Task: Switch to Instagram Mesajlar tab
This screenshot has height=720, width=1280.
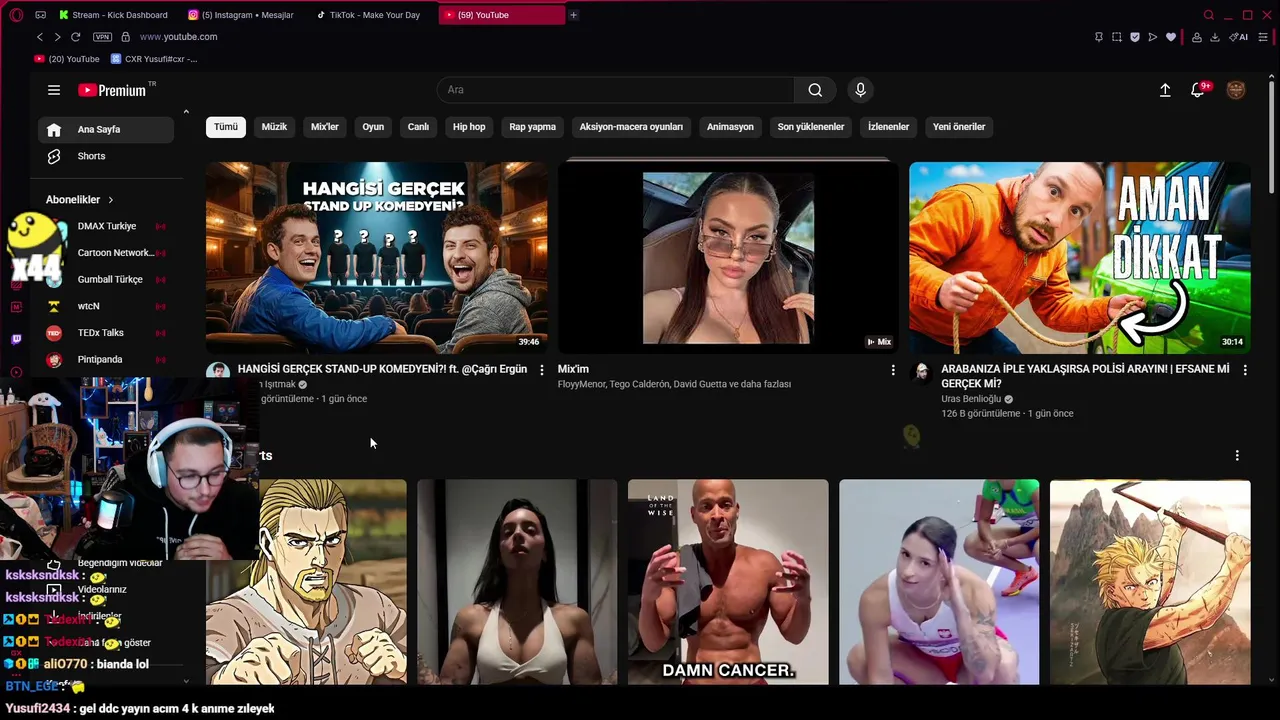Action: tap(243, 15)
